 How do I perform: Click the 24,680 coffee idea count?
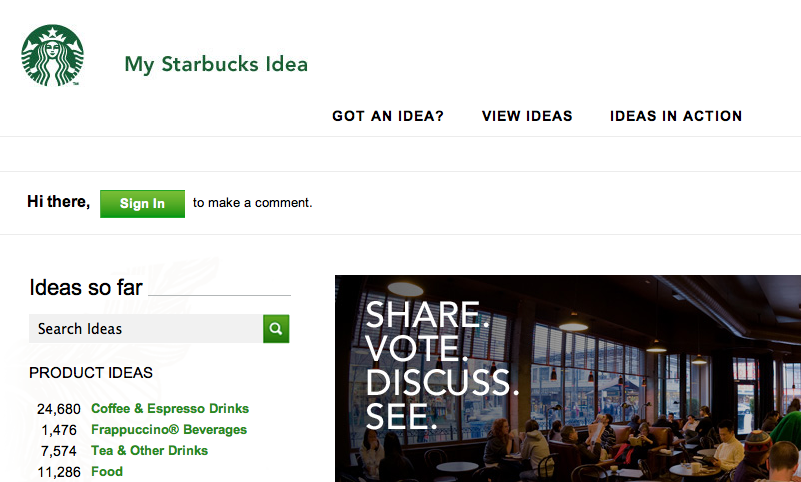pyautogui.click(x=58, y=409)
